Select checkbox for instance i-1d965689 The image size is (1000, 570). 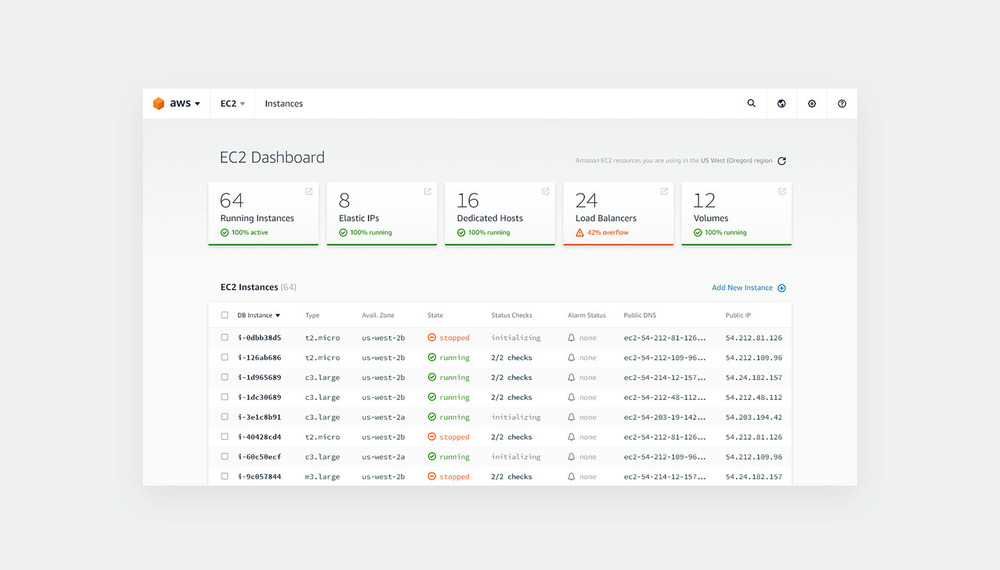click(224, 377)
